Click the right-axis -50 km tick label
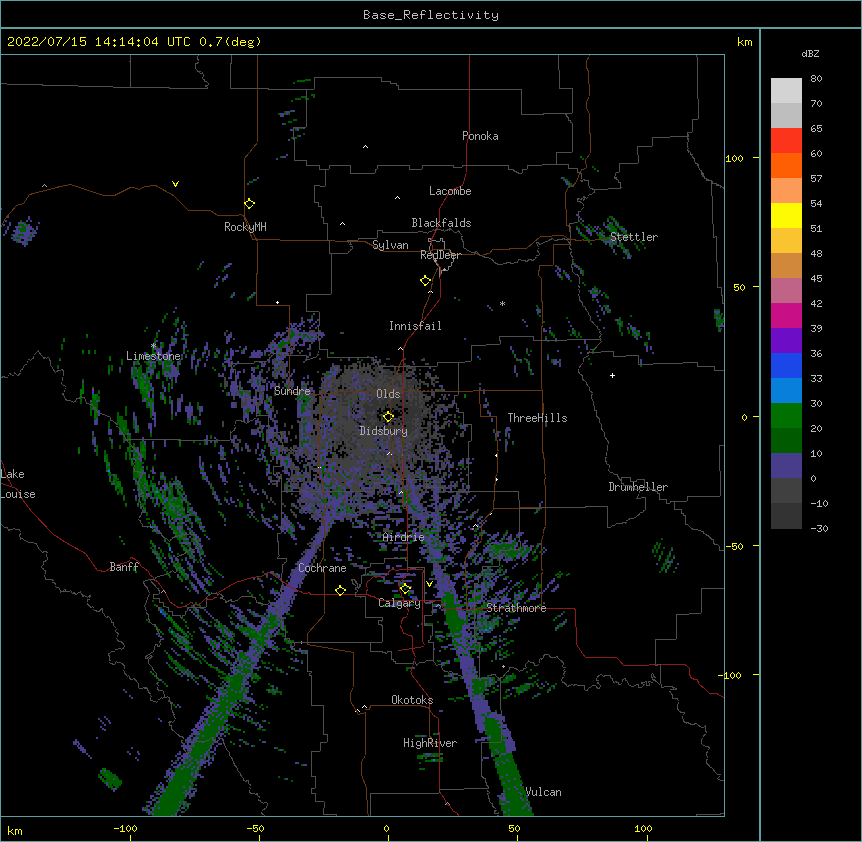Viewport: 862px width, 842px height. (734, 546)
